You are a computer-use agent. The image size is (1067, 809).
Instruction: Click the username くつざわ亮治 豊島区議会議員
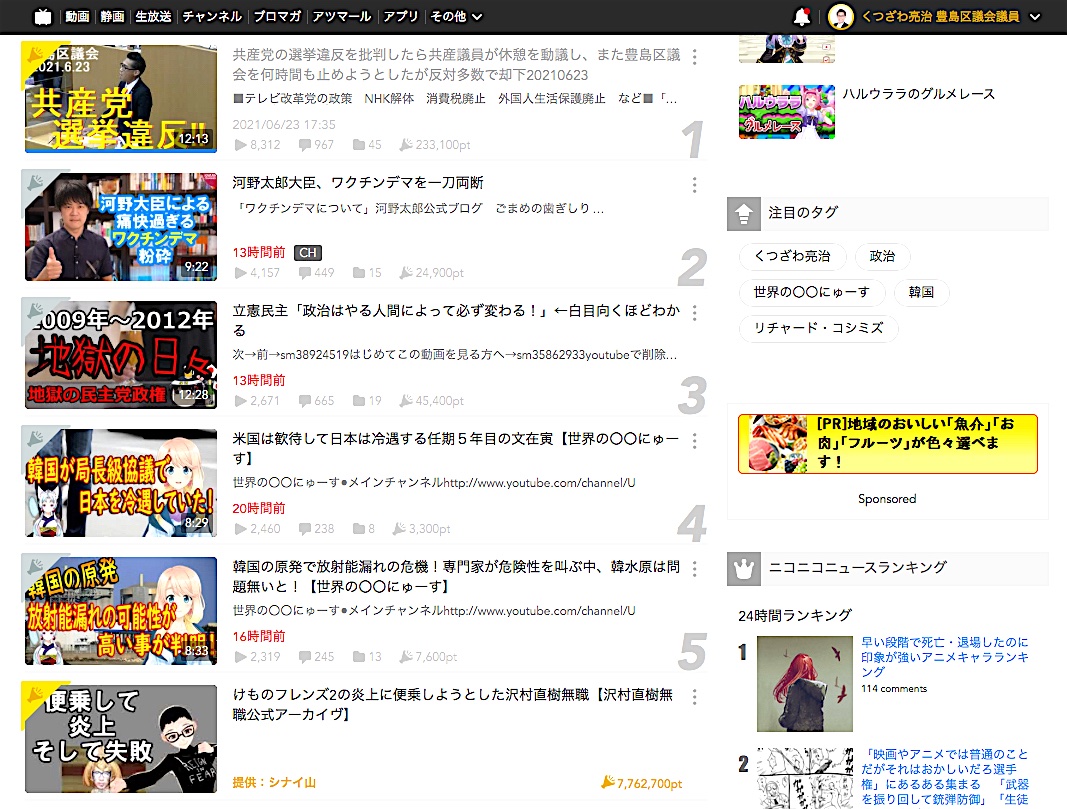pos(940,16)
